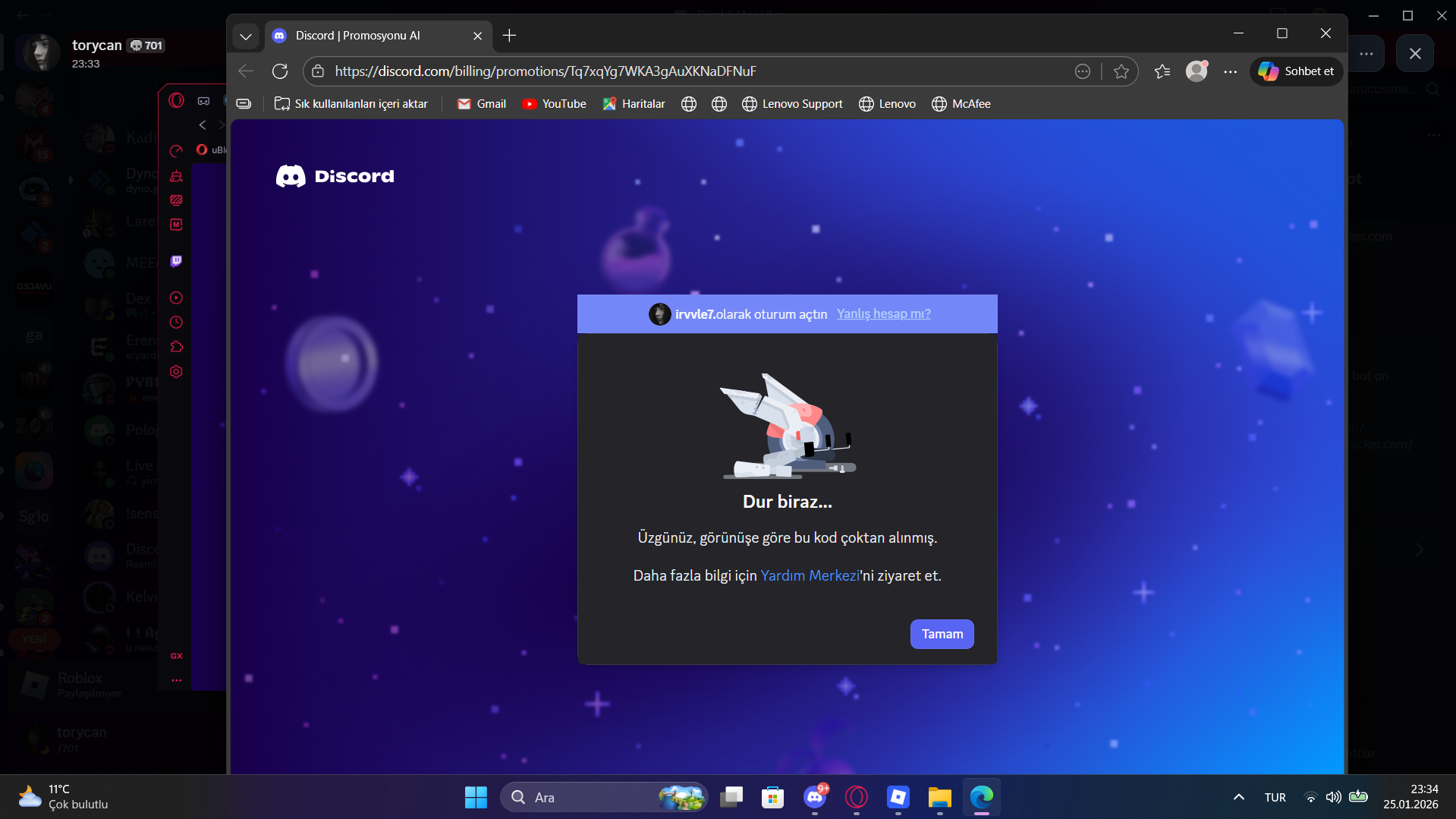Image resolution: width=1456 pixels, height=819 pixels.
Task: Click the taskbar Ara search box
Action: coord(604,797)
